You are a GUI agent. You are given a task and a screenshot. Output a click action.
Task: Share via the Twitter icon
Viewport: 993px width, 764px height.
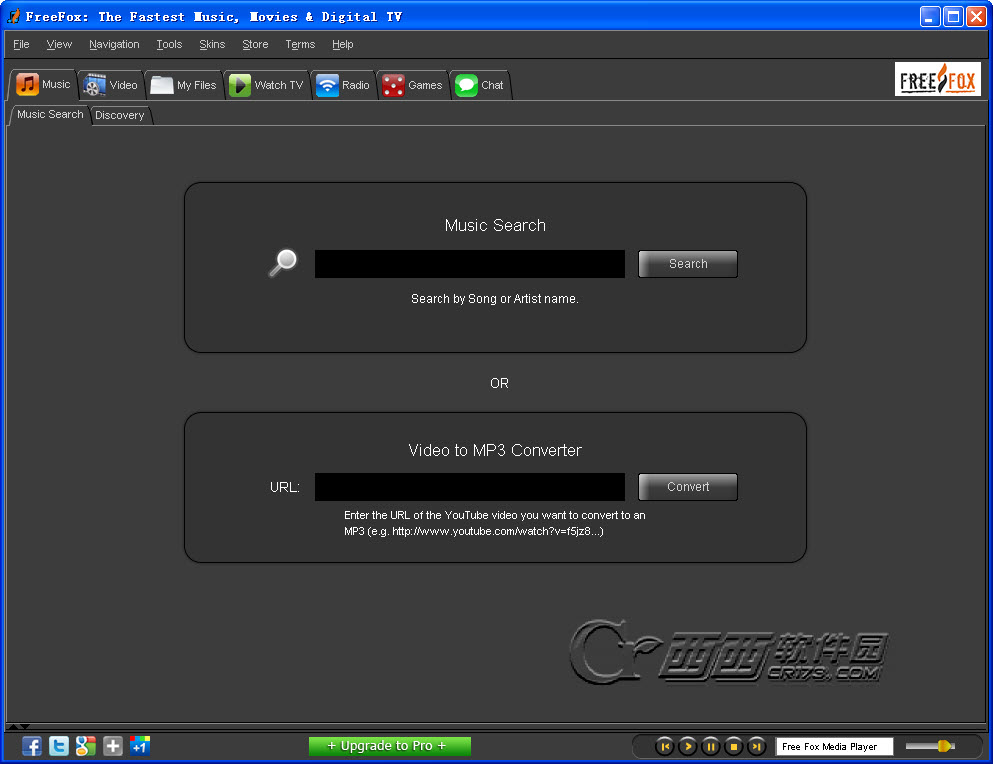59,746
